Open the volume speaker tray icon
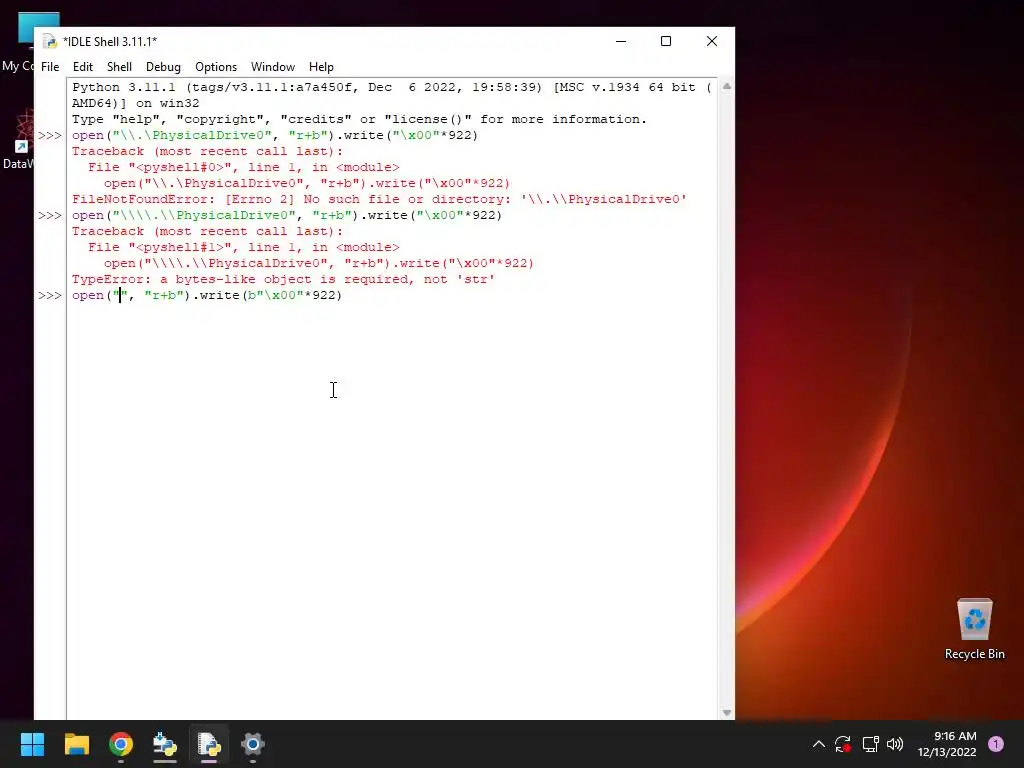Image resolution: width=1024 pixels, height=768 pixels. click(x=895, y=744)
